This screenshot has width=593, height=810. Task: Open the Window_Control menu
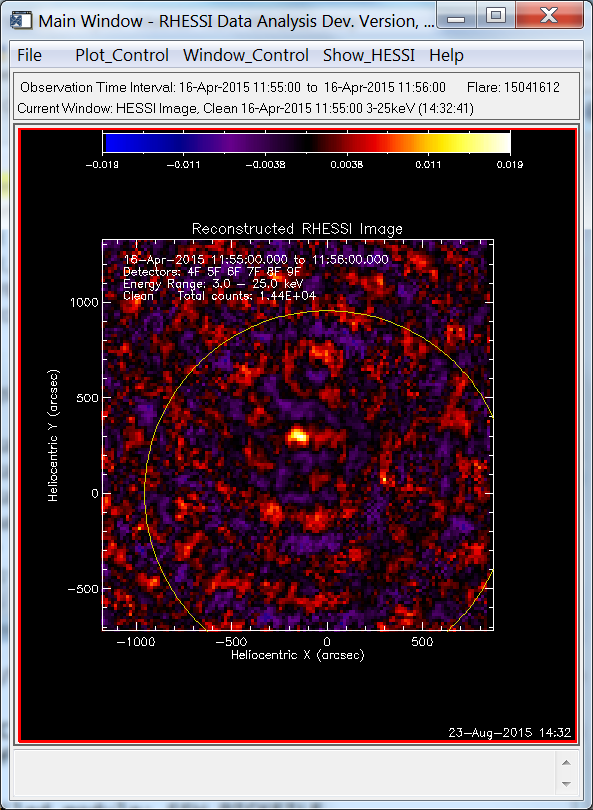(x=246, y=55)
